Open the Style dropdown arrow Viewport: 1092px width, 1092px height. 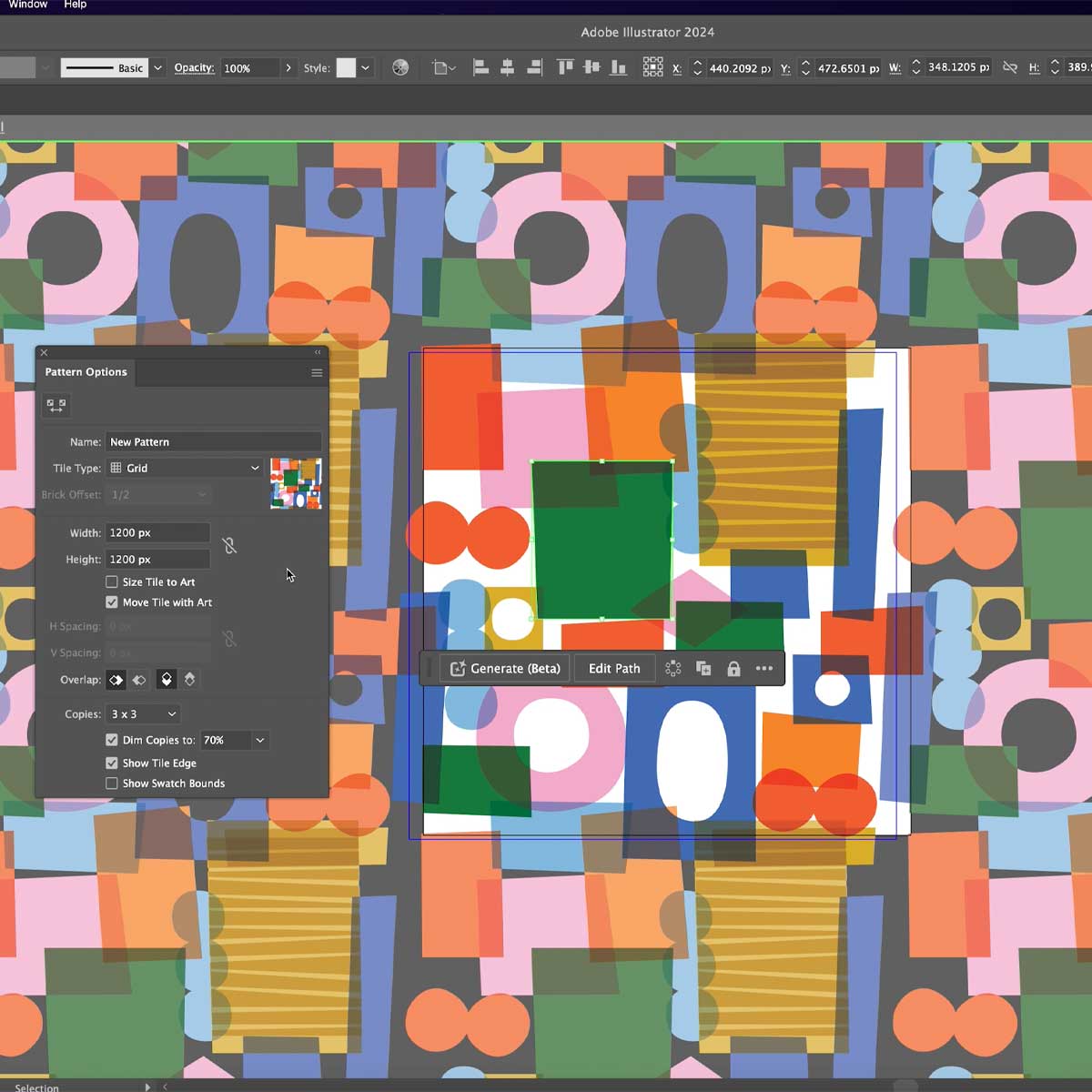coord(366,67)
